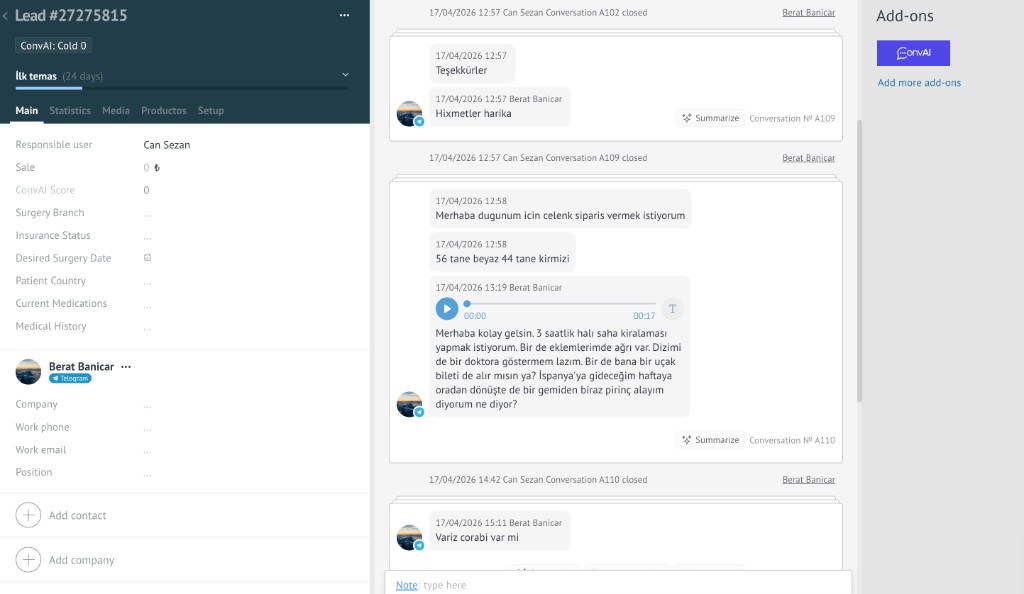Switch input mode via the Note link
Screen dimensions: 1024x594
[406, 585]
